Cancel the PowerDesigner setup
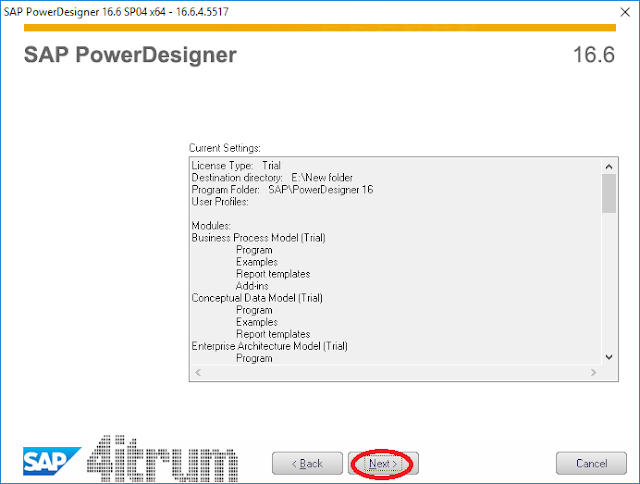This screenshot has width=640, height=484. pyautogui.click(x=591, y=463)
